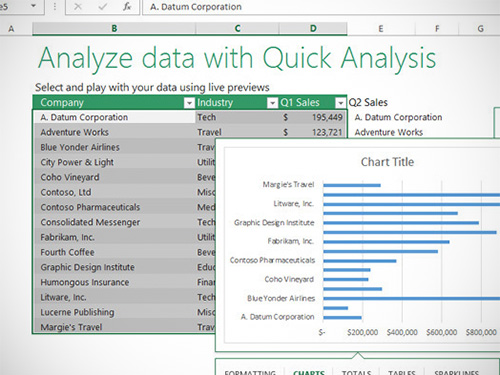This screenshot has height=375, width=500.
Task: Click the Analyze data with Quick Analysis title
Action: 237,59
